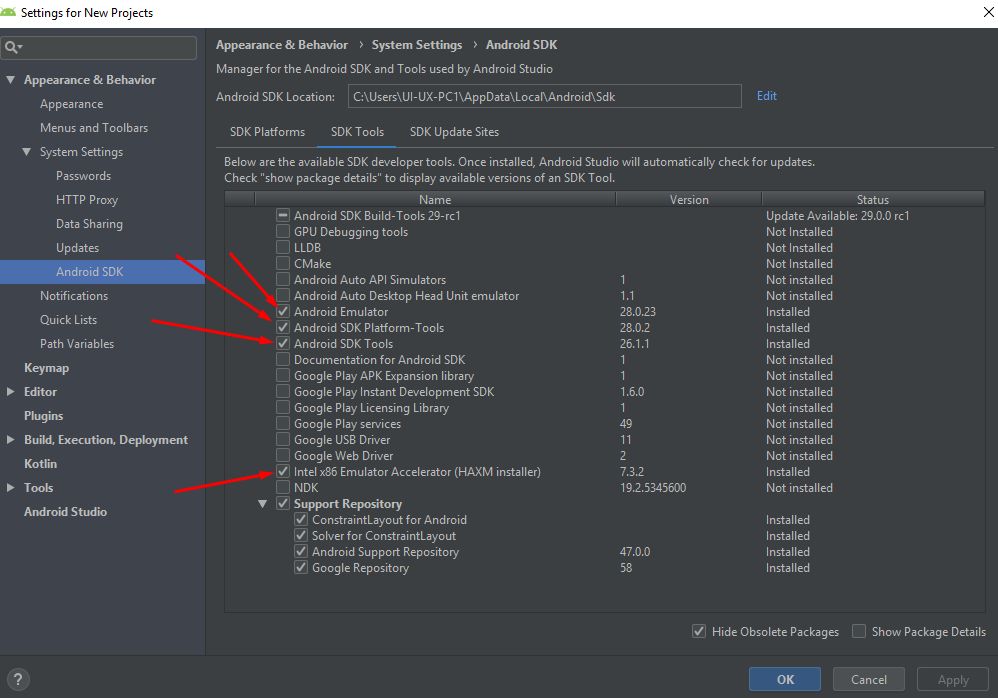This screenshot has width=998, height=698.
Task: Uncheck Solver for ConstraintLayout checkbox
Action: coord(301,535)
